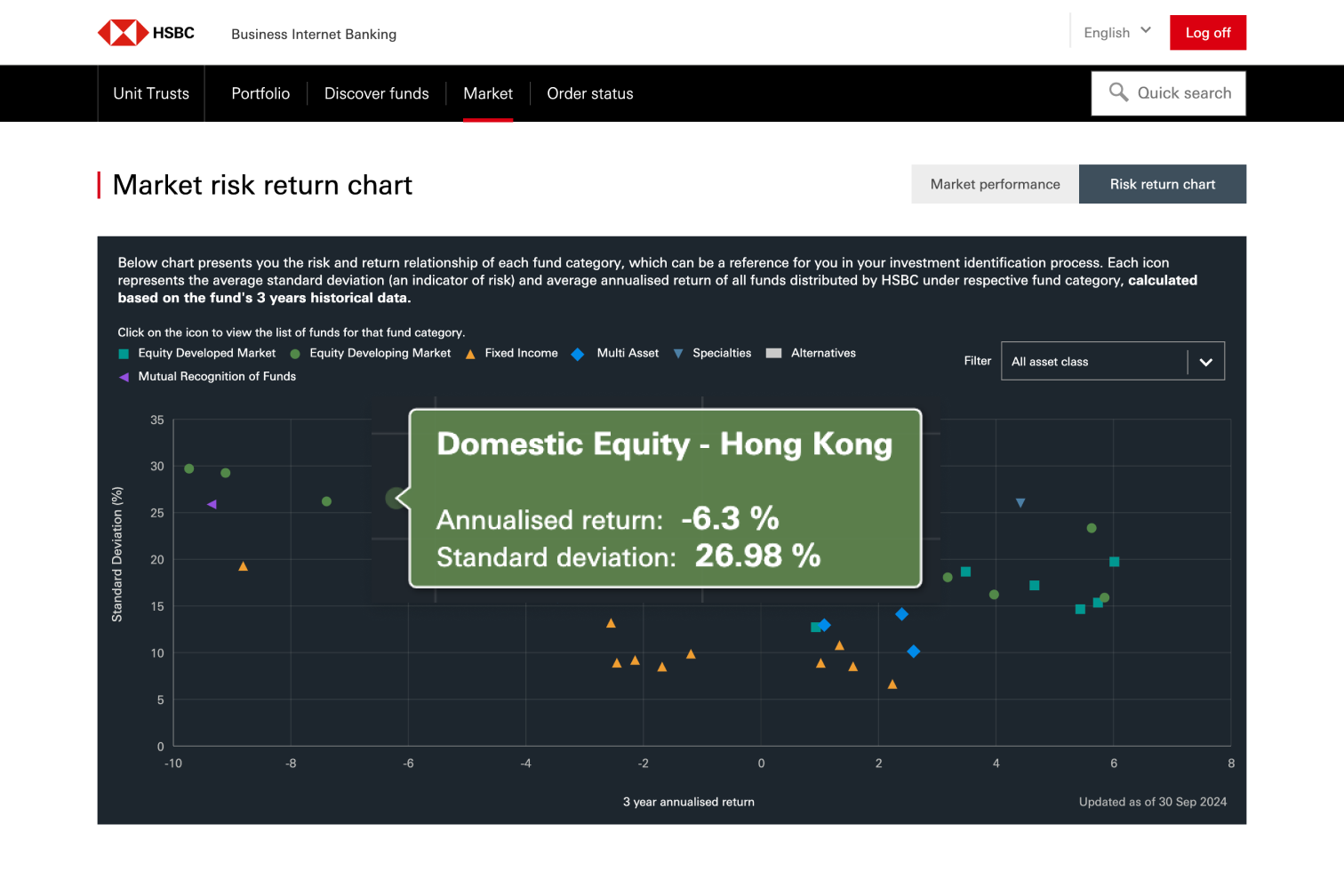The image size is (1344, 896).
Task: Click the rightmost teal square data point
Action: click(x=1114, y=562)
